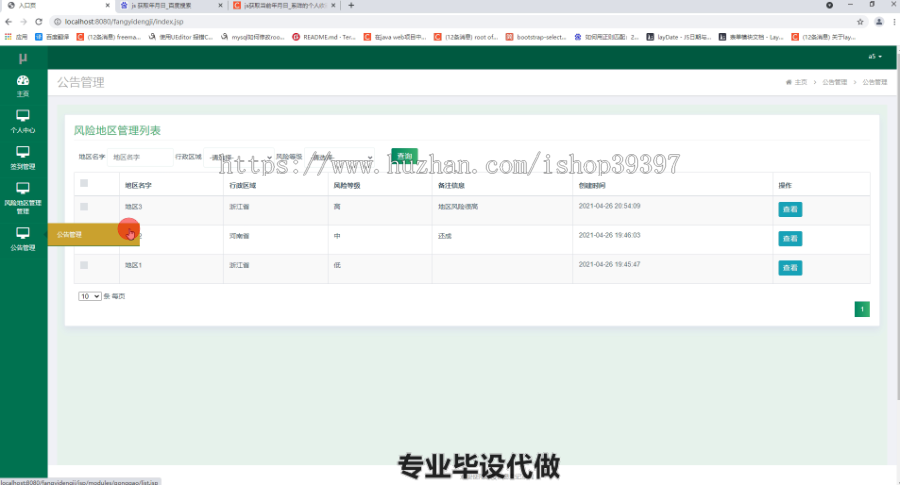Open 公告管理 monitor icon in sidebar
900x485 pixels.
(23, 233)
